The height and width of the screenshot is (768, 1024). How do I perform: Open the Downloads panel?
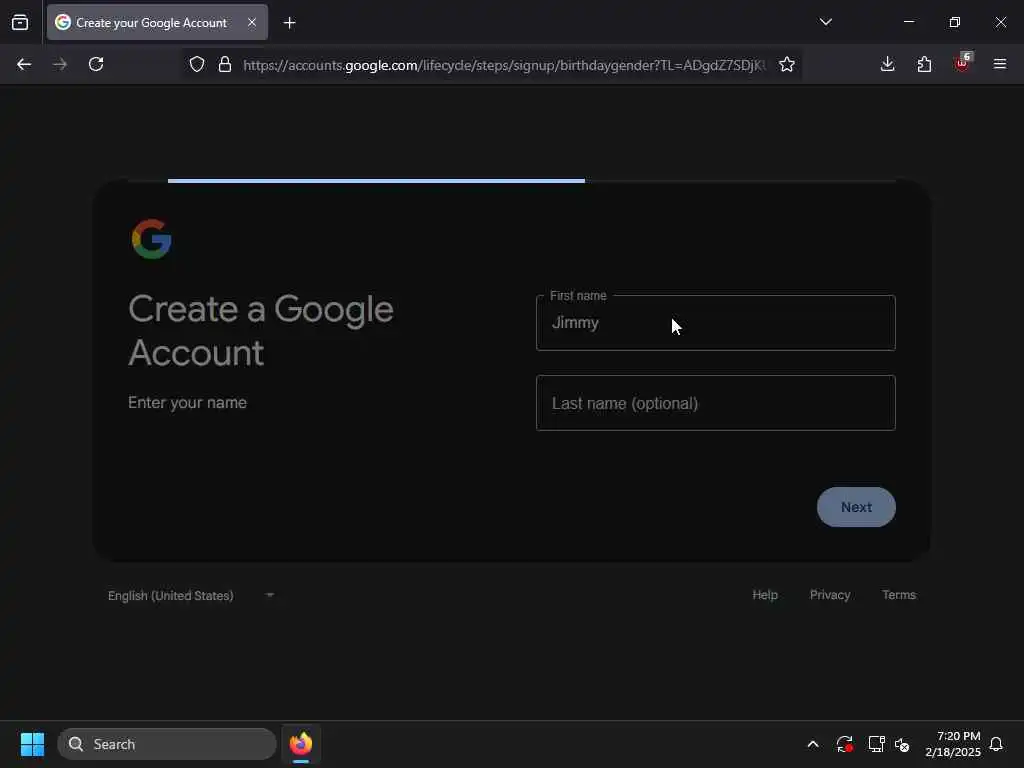pyautogui.click(x=887, y=64)
